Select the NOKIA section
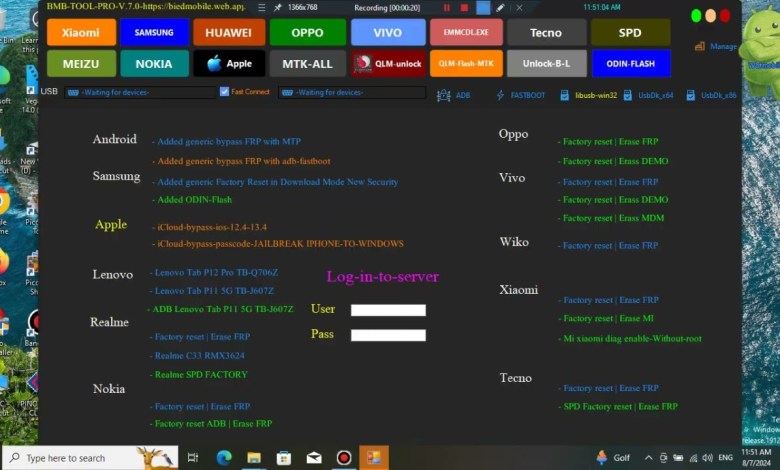This screenshot has width=780, height=470. [154, 64]
